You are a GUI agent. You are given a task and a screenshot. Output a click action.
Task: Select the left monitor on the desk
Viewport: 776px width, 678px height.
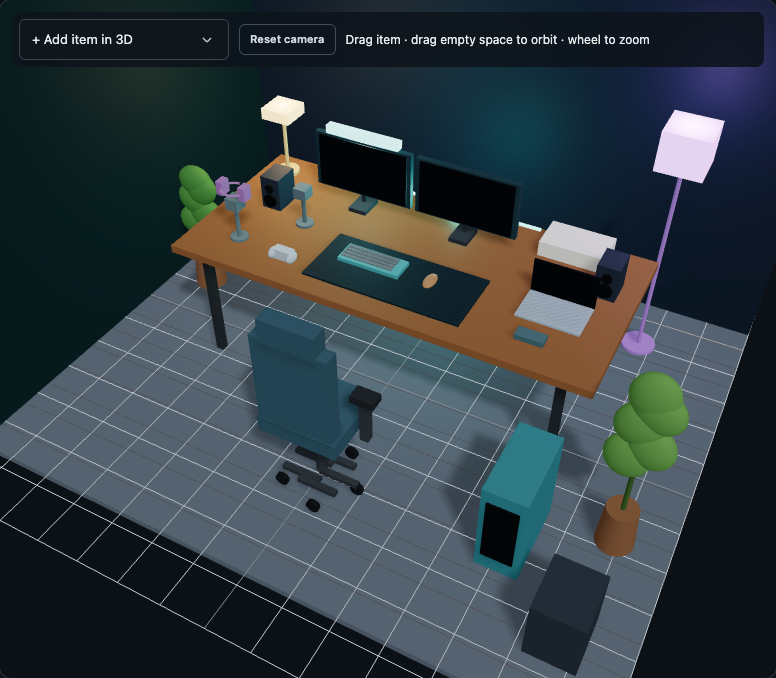tap(365, 171)
